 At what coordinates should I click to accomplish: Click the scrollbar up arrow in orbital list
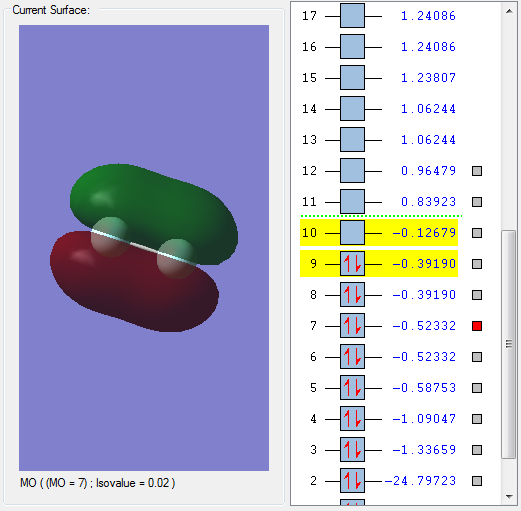click(x=509, y=11)
